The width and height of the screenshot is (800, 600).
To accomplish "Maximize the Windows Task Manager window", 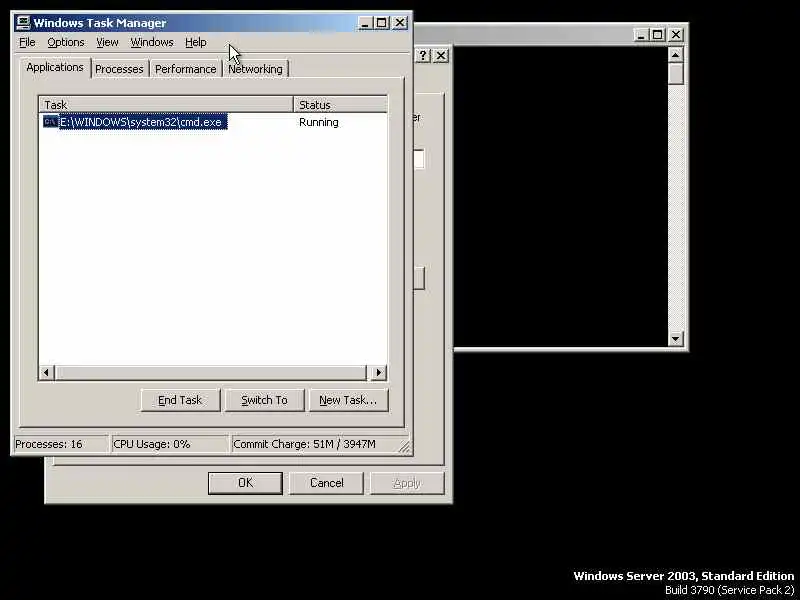I will click(x=381, y=23).
